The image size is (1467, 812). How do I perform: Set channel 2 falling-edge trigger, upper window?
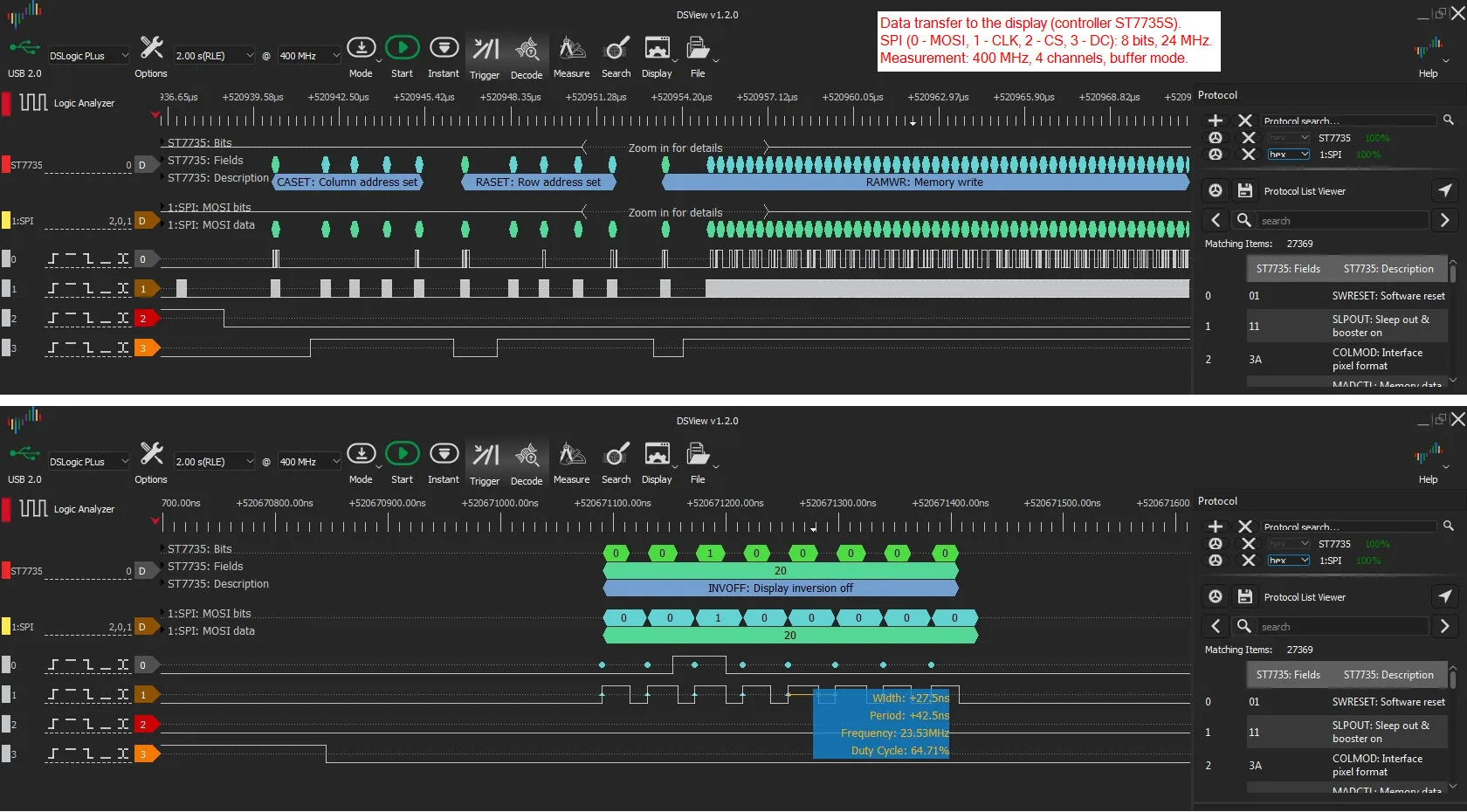point(88,319)
